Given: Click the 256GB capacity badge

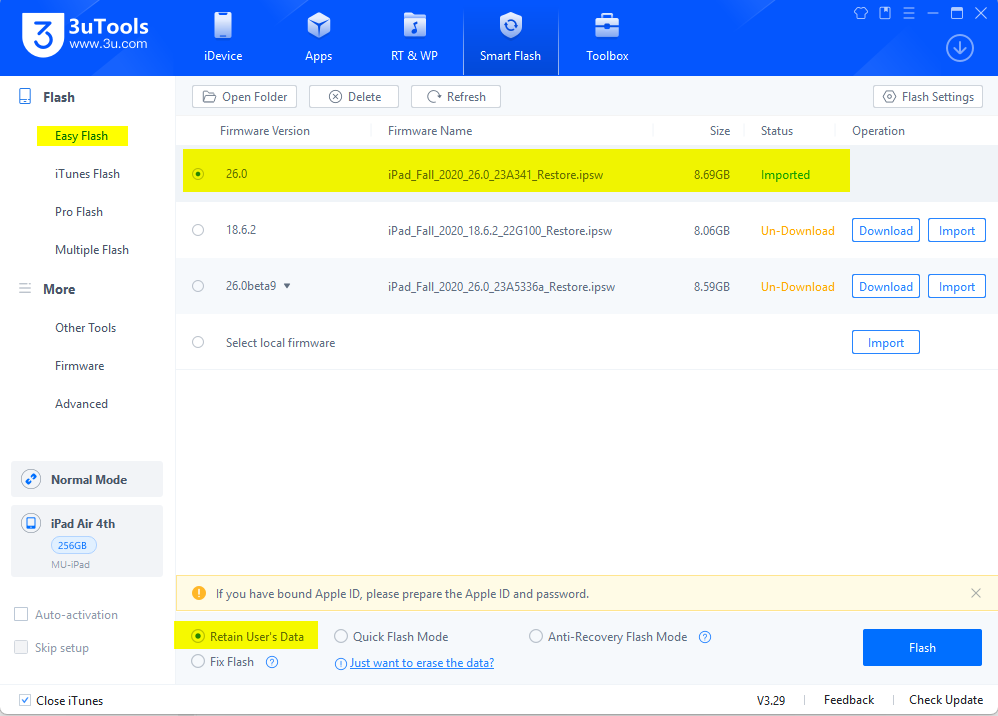Looking at the screenshot, I should (73, 545).
